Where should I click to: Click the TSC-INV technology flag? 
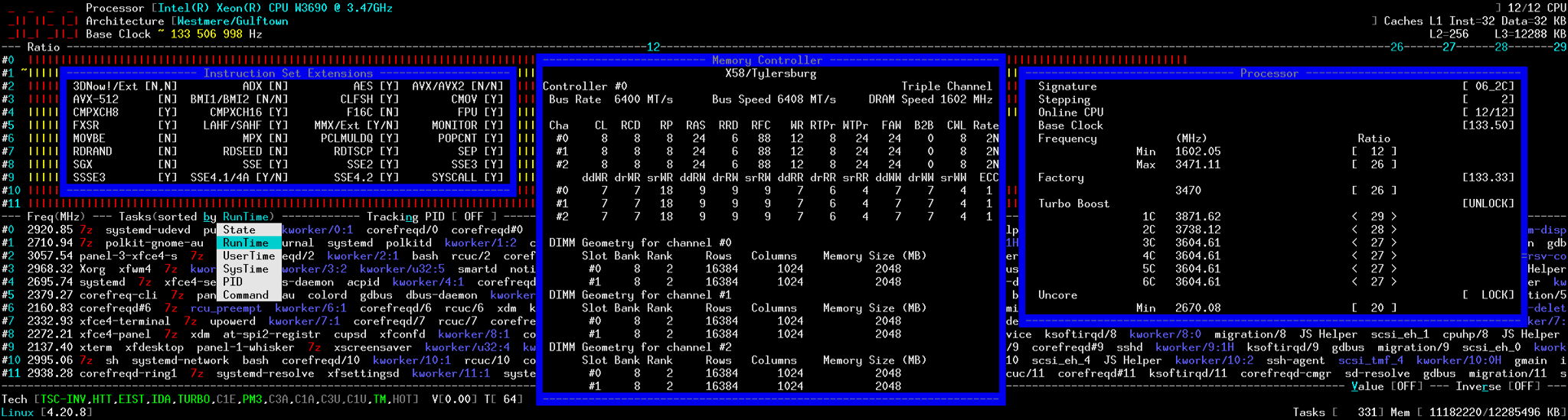pos(63,399)
